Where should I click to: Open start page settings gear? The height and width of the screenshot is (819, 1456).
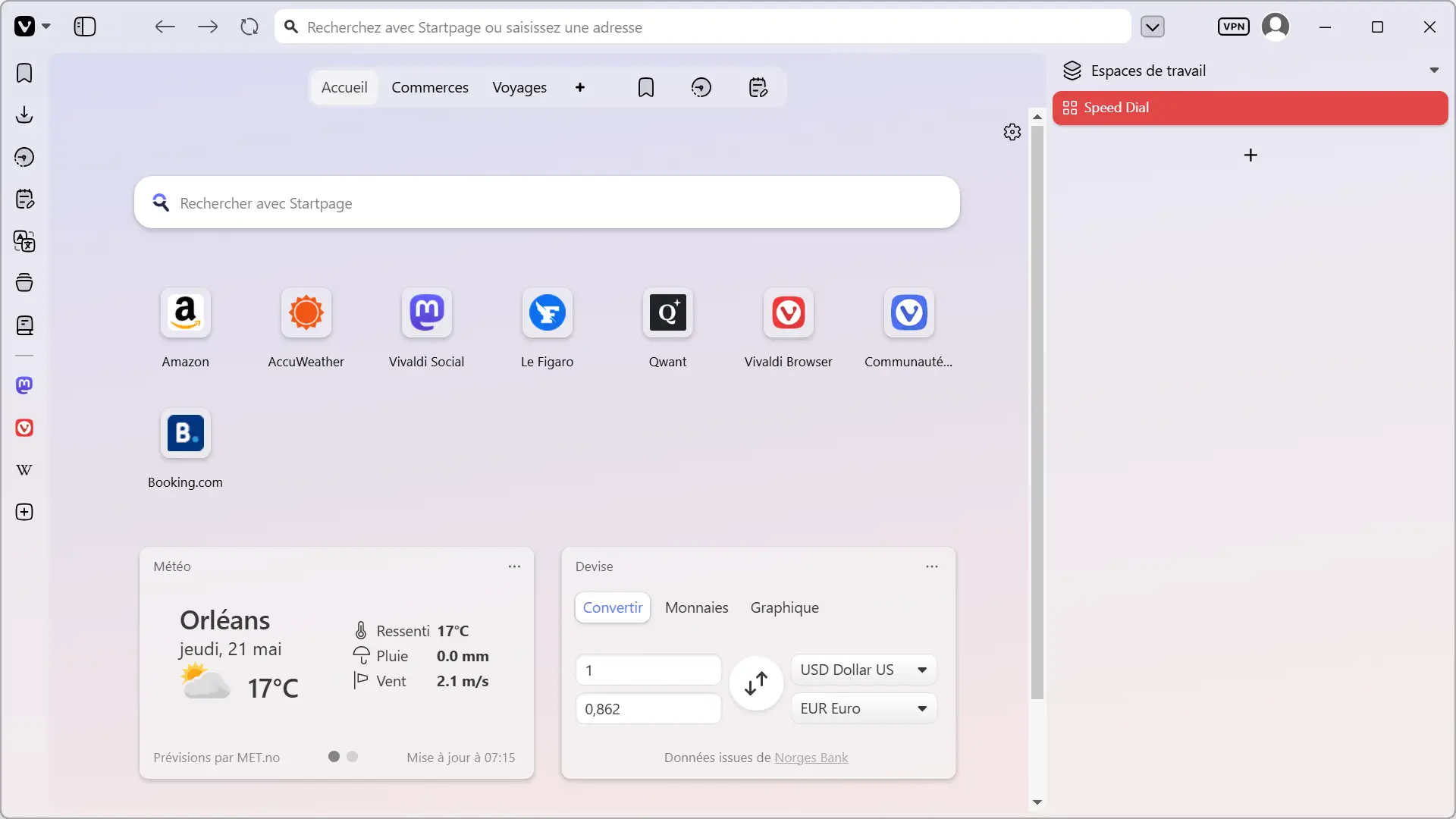[1012, 132]
